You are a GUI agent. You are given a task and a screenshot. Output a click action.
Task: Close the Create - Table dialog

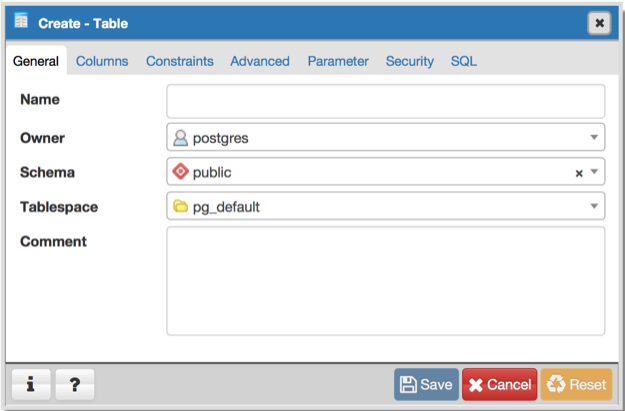(x=599, y=22)
